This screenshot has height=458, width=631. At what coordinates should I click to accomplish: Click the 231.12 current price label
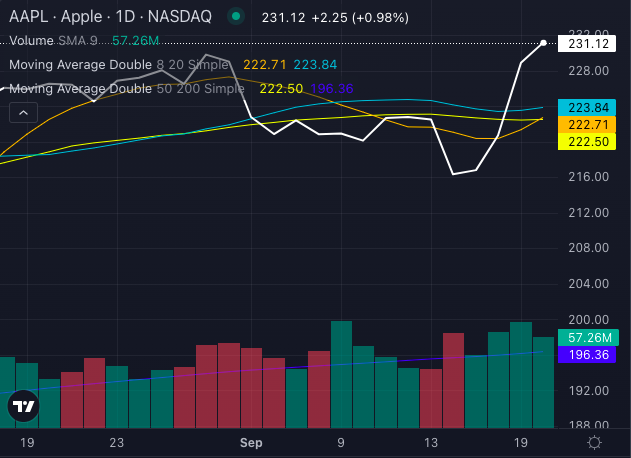[589, 44]
